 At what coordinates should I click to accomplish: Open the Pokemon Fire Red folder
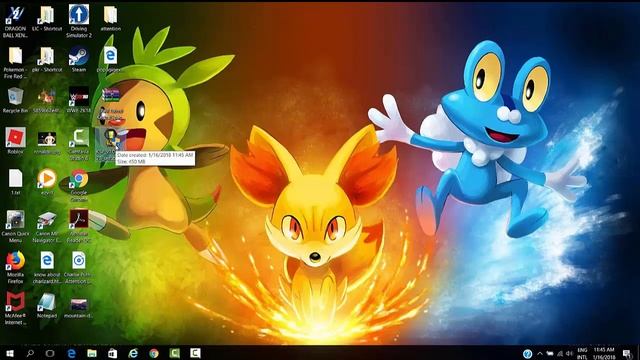tap(15, 62)
